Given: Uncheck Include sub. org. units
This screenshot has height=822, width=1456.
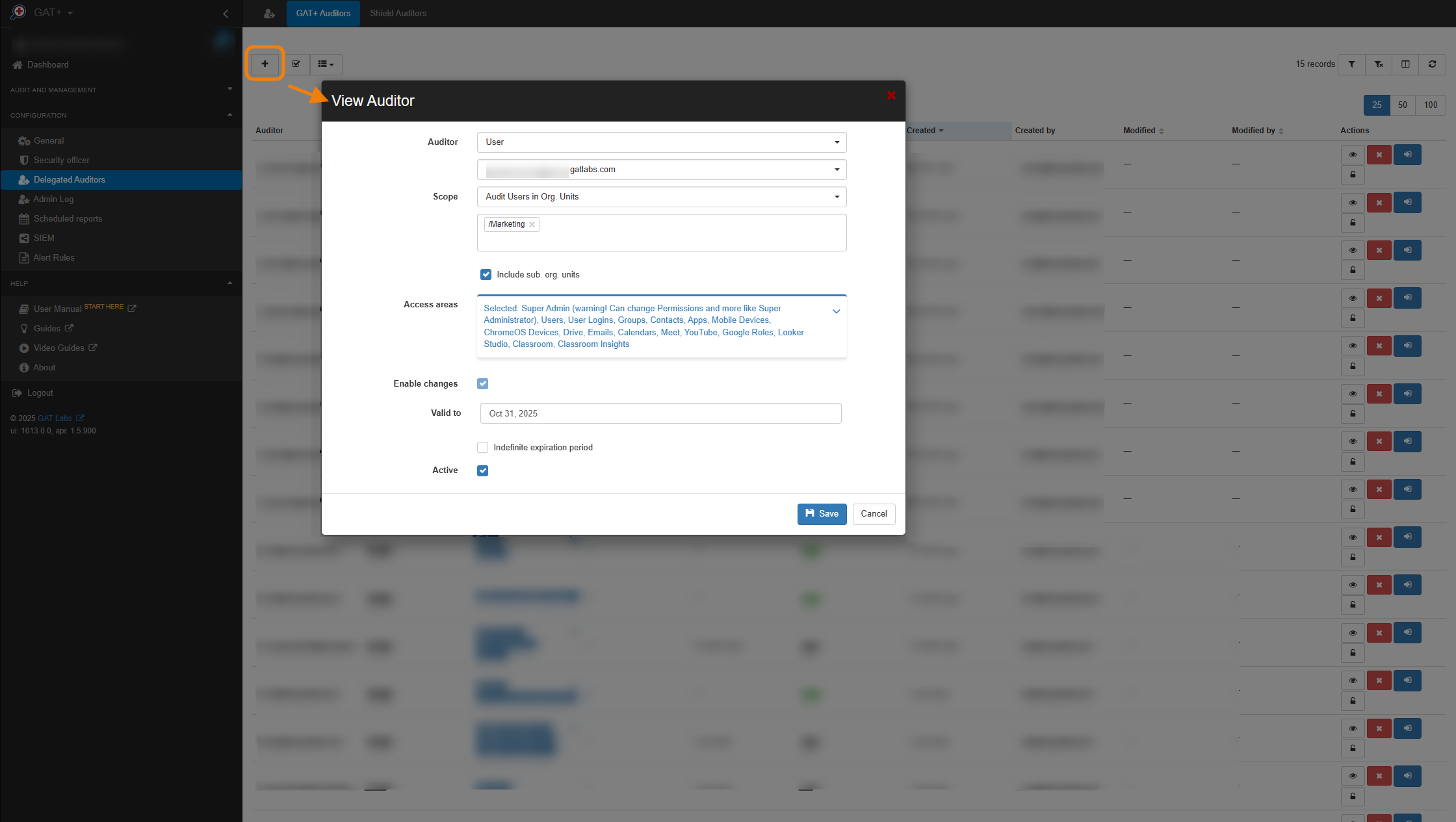Looking at the screenshot, I should [486, 274].
